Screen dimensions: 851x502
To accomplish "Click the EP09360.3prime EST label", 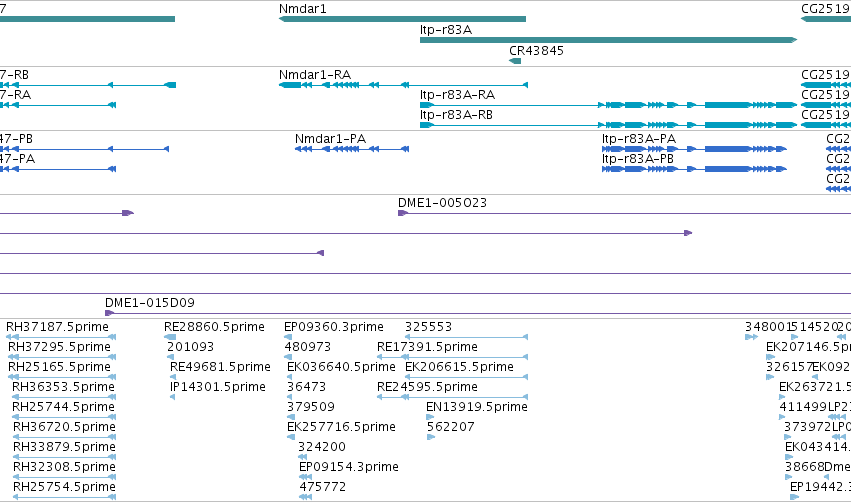I will 334,327.
